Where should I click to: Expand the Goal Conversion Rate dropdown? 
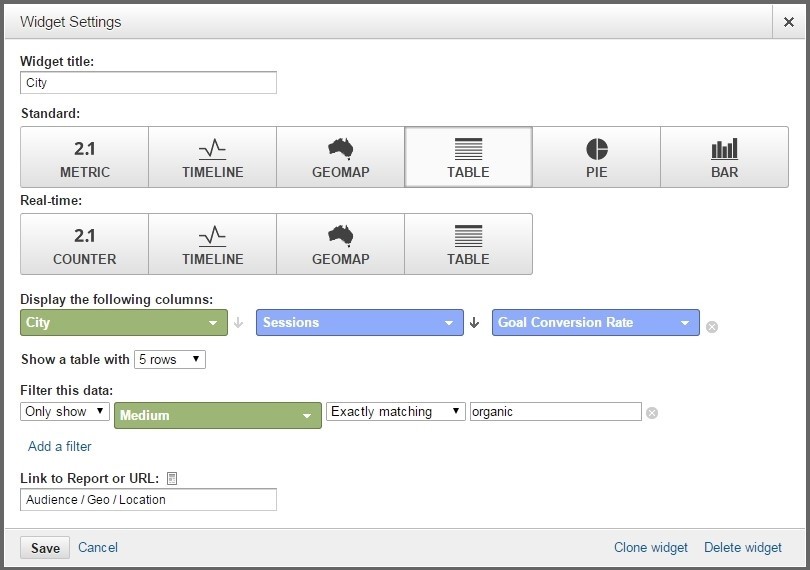click(x=596, y=323)
